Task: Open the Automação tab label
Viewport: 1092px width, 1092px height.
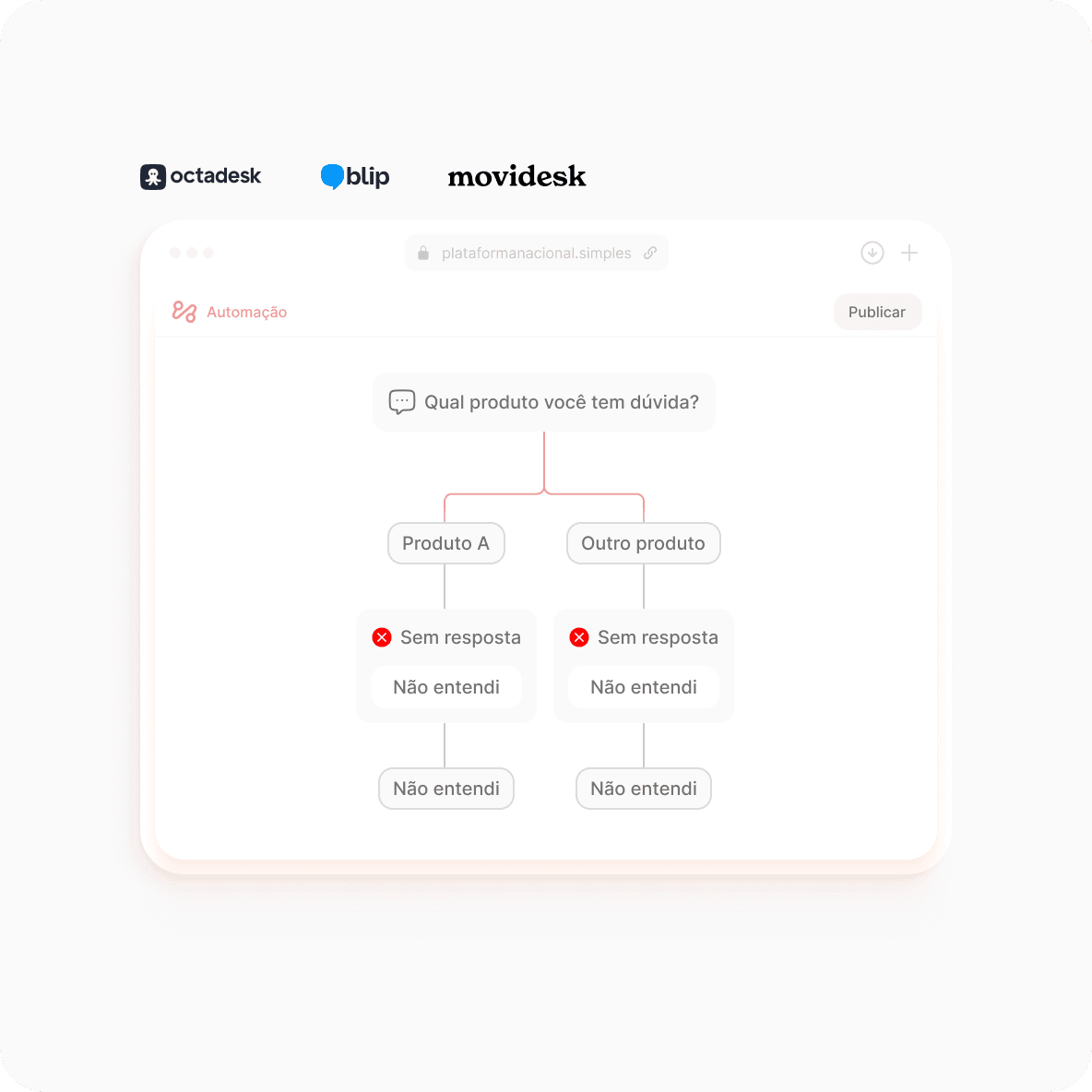Action: click(246, 312)
